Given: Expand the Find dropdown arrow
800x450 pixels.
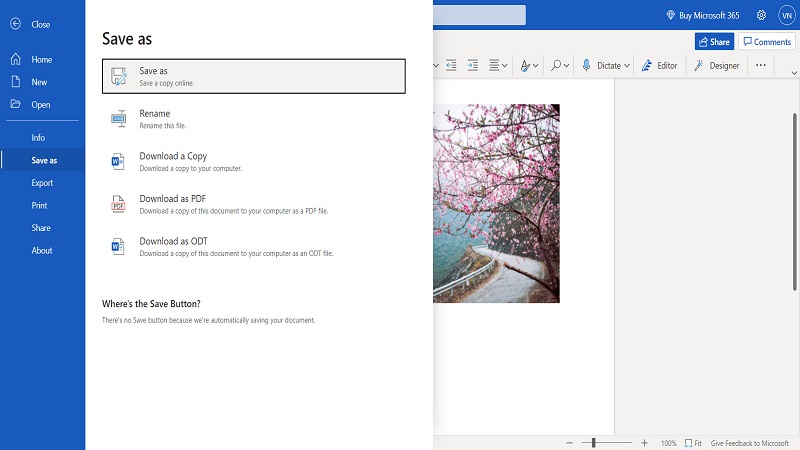Looking at the screenshot, I should (566, 66).
